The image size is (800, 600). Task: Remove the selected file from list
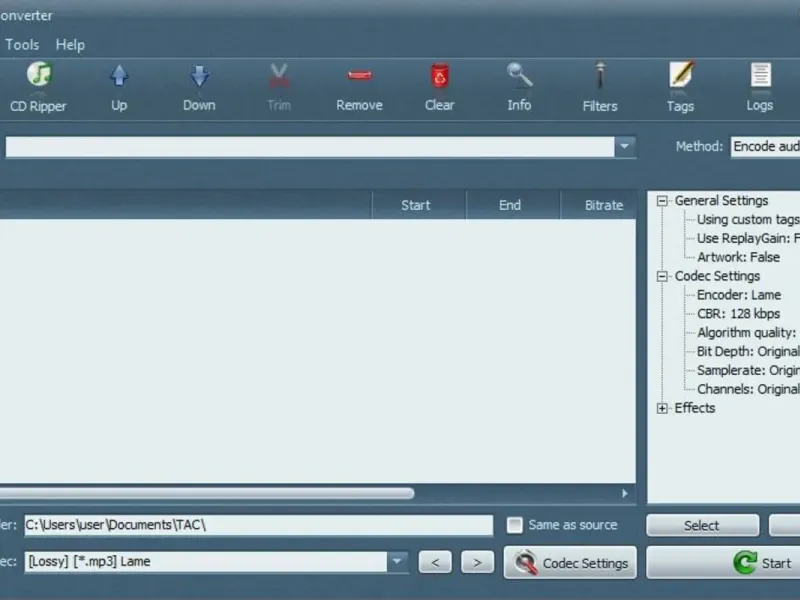(x=359, y=87)
